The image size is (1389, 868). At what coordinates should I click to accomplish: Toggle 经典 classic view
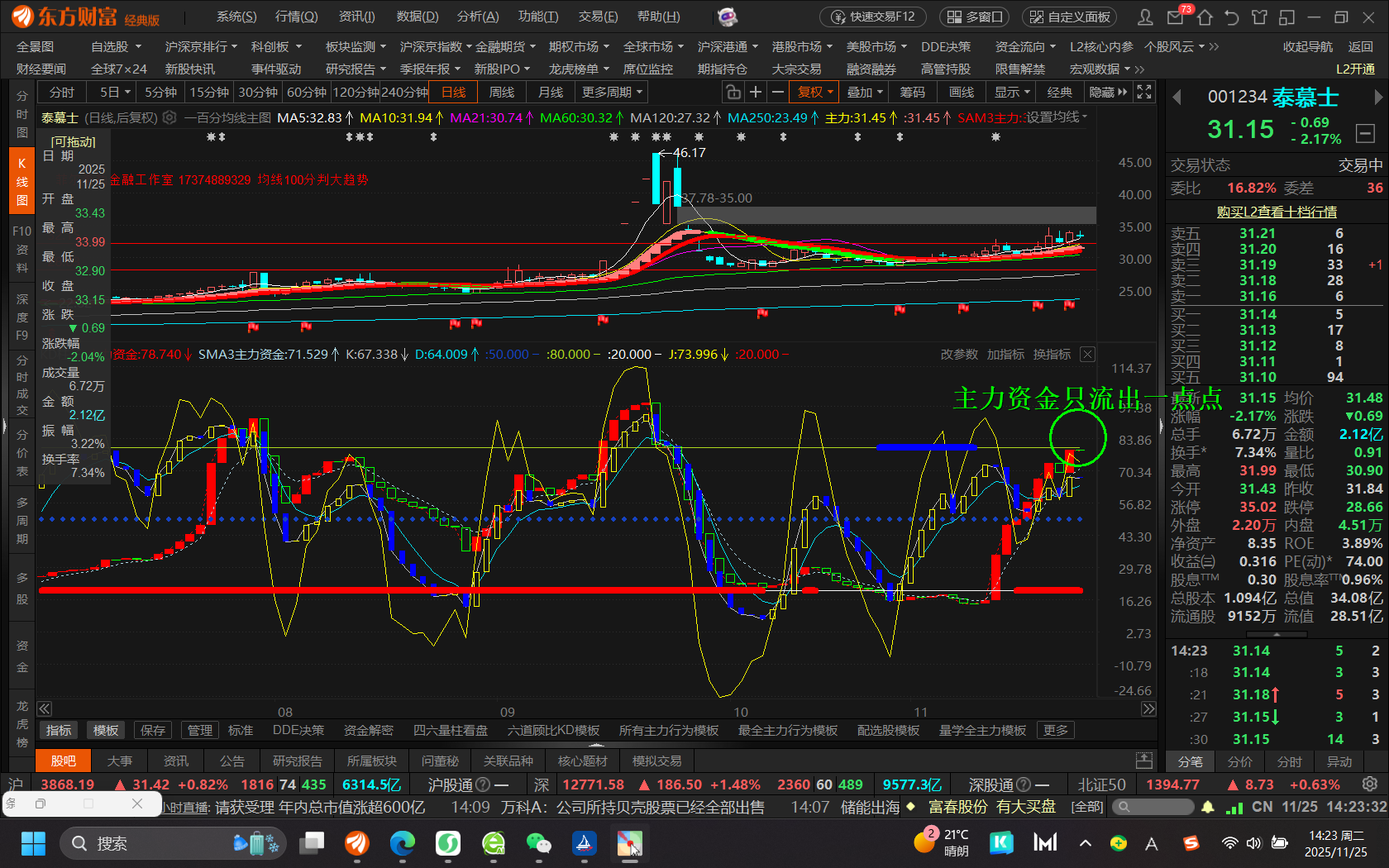point(1059,92)
